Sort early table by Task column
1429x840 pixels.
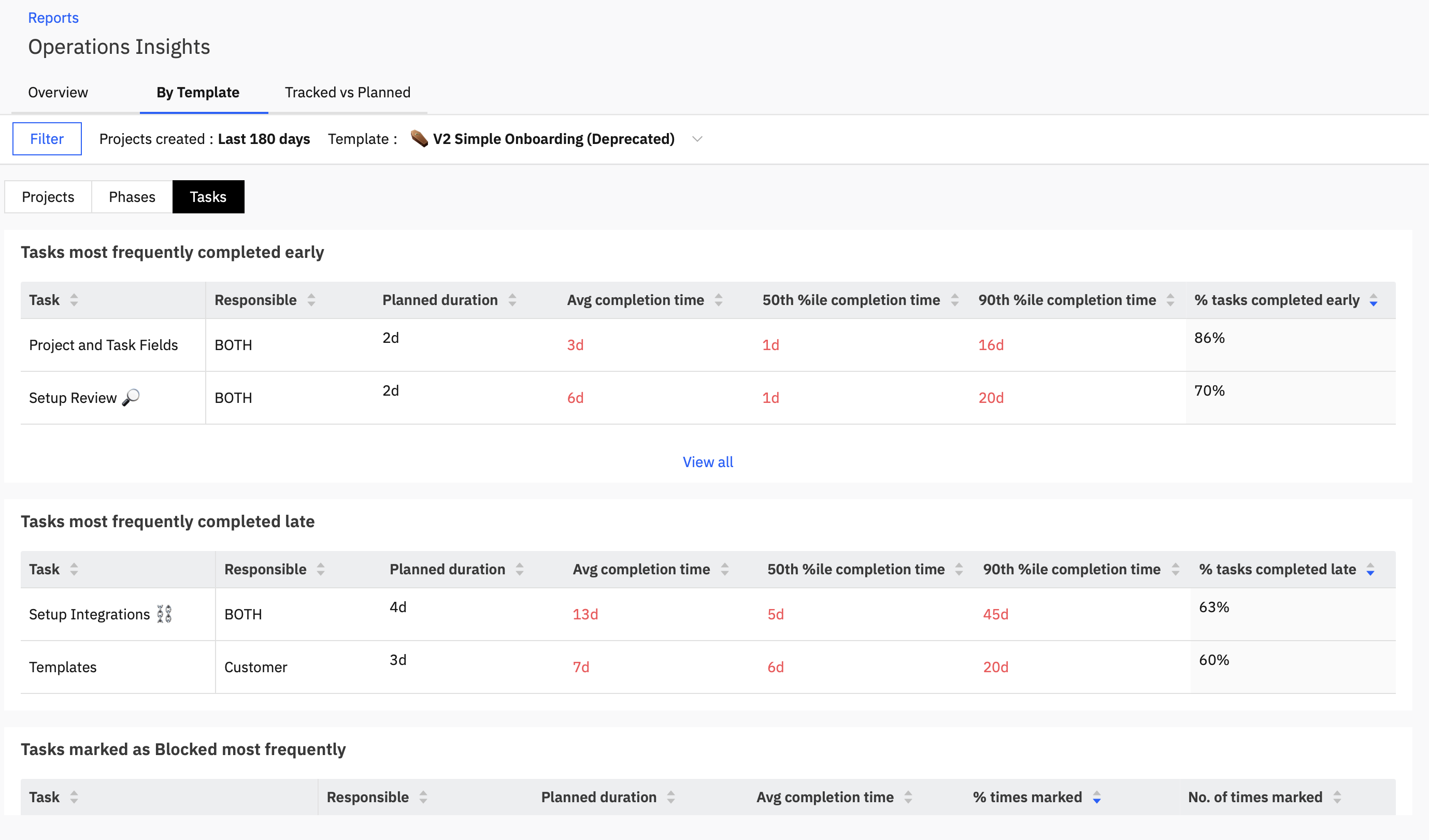pyautogui.click(x=74, y=300)
